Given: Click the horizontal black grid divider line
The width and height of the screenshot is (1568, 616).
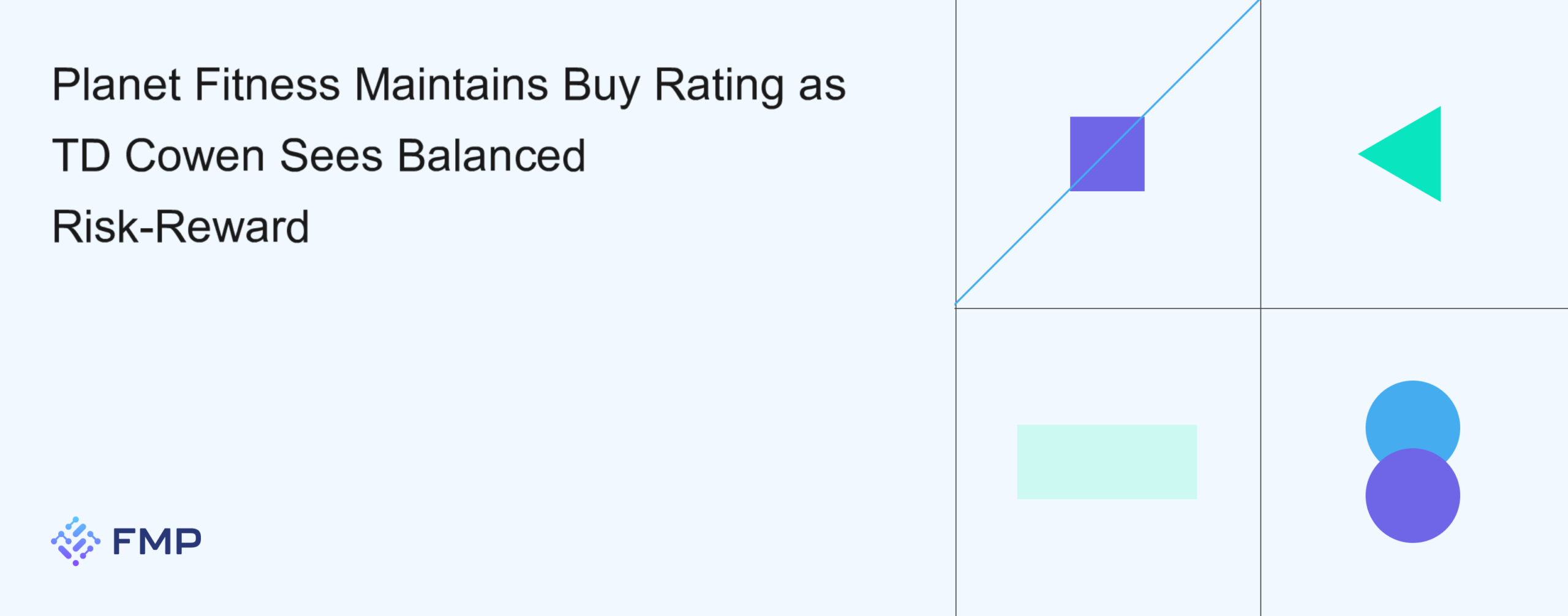Looking at the screenshot, I should click(x=1409, y=308).
